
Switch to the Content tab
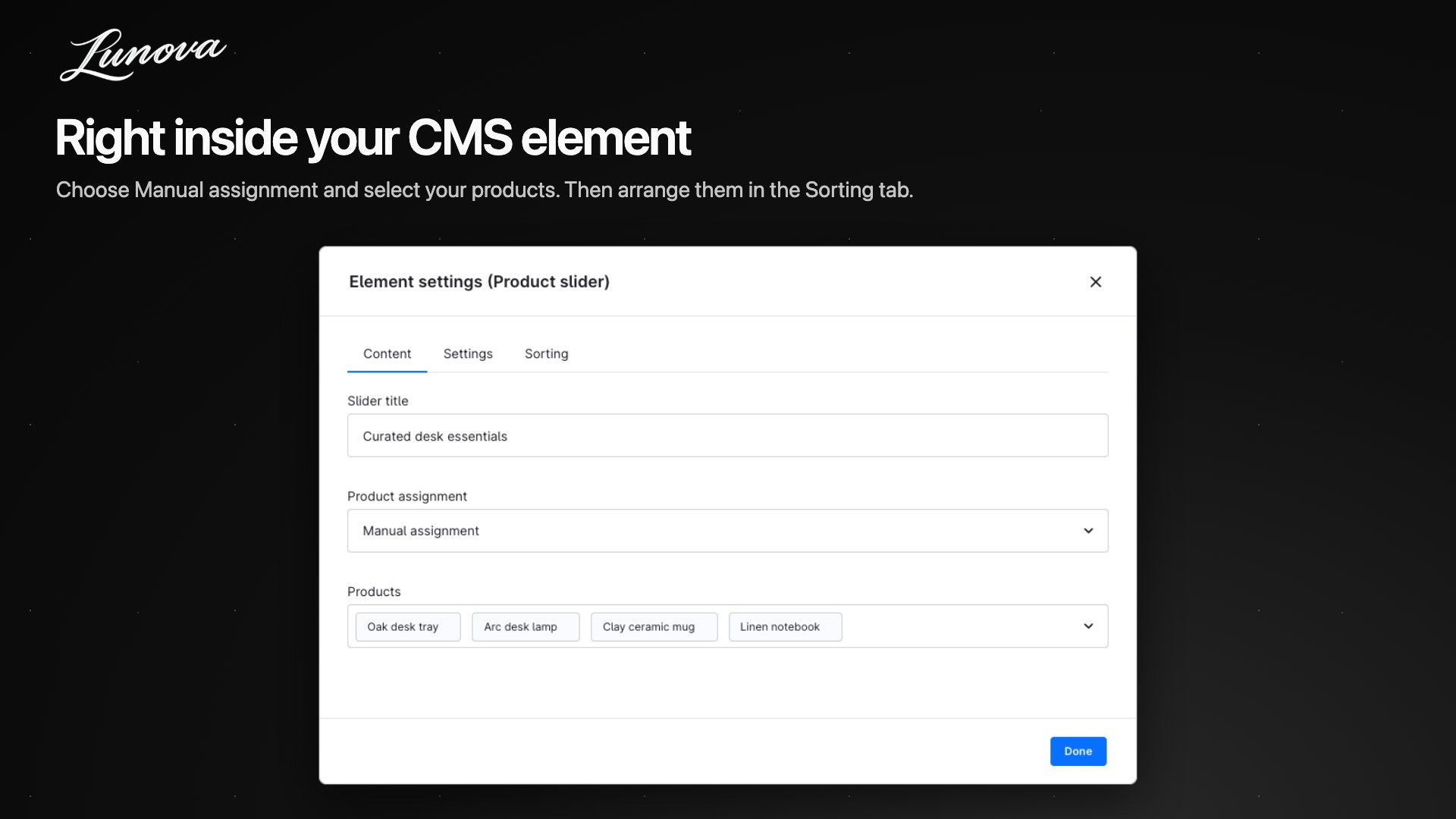click(x=387, y=353)
